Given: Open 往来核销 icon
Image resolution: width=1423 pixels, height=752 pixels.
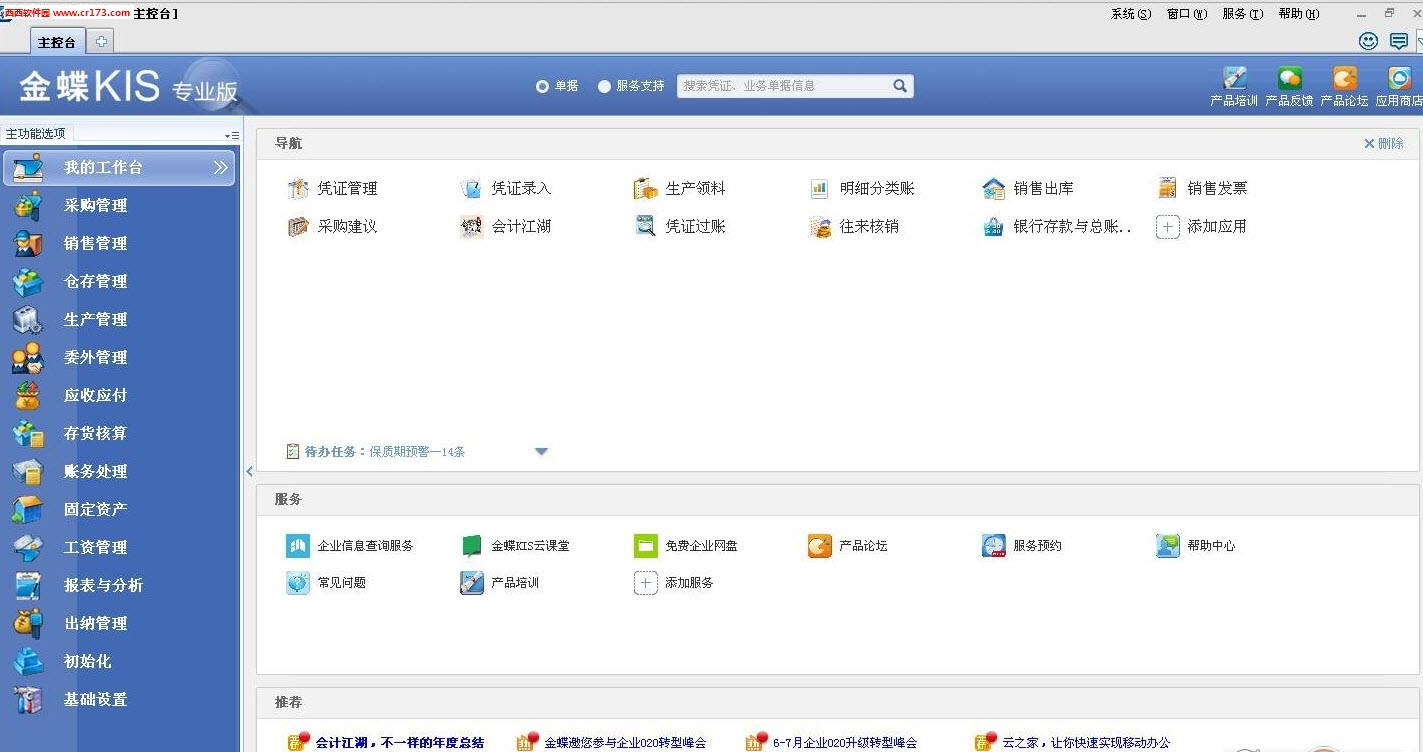Looking at the screenshot, I should click(819, 227).
